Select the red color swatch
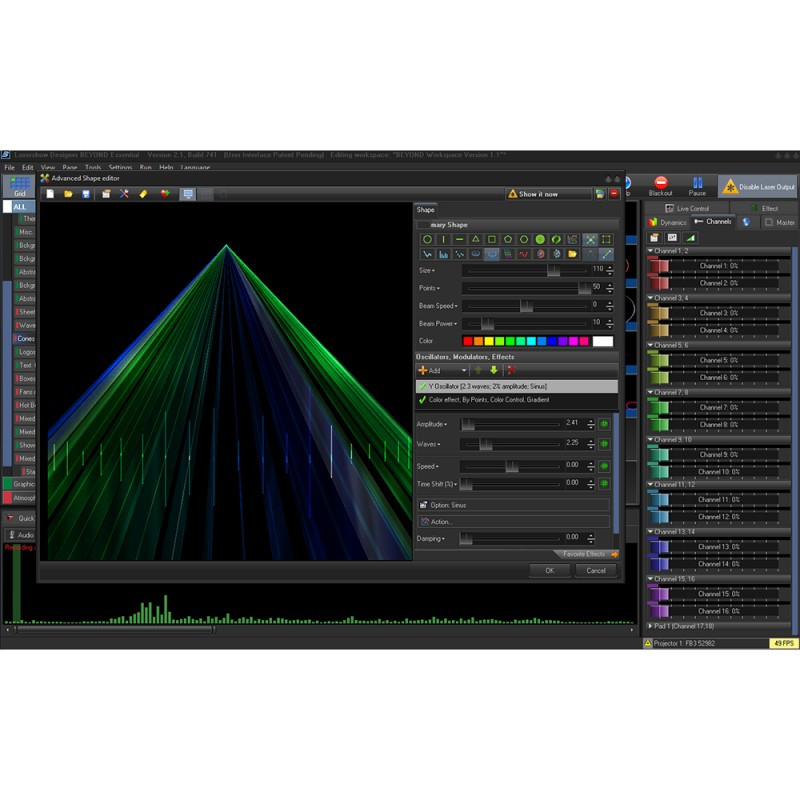The height and width of the screenshot is (800, 800). coord(467,341)
